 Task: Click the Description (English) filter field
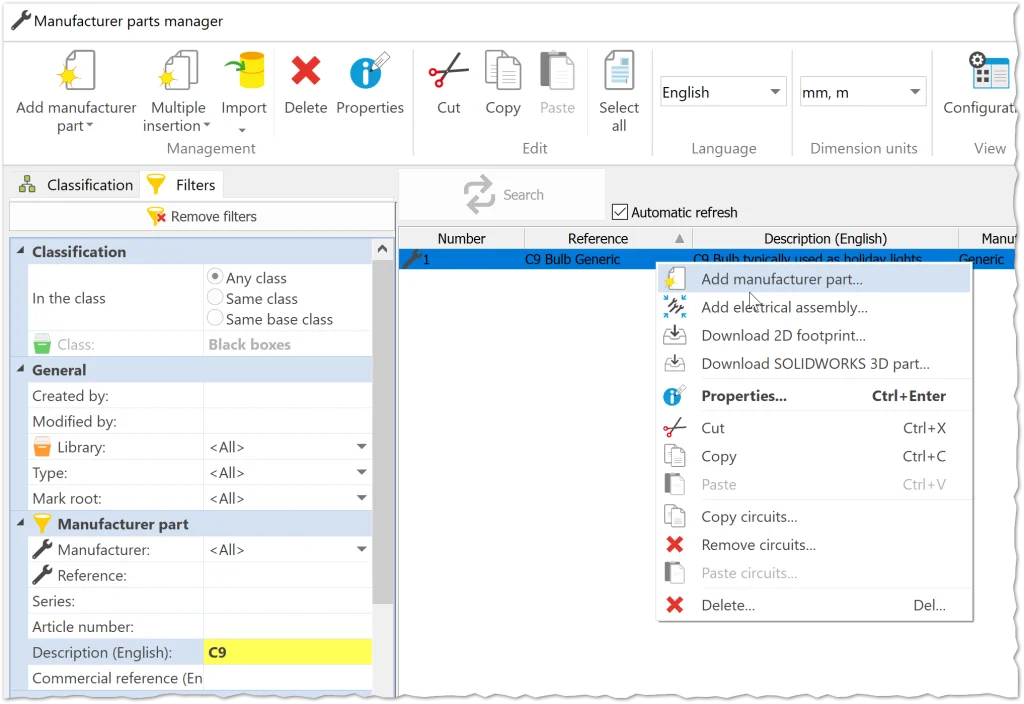(x=287, y=652)
